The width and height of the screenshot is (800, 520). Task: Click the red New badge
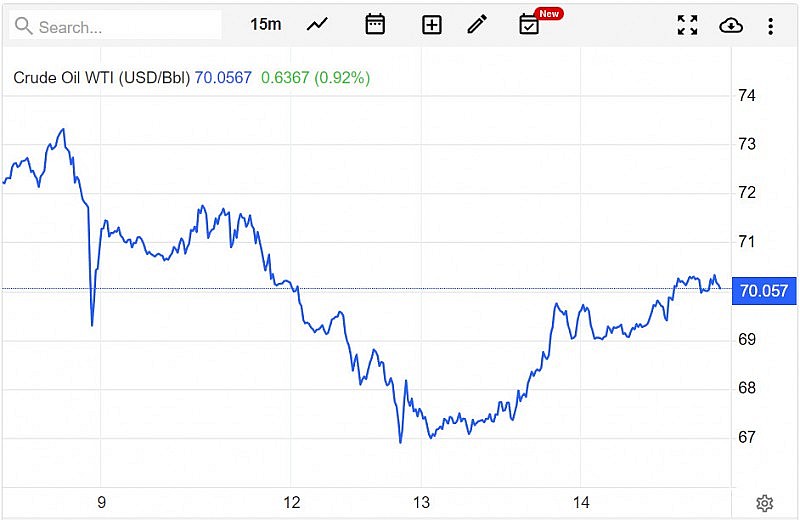(x=549, y=13)
